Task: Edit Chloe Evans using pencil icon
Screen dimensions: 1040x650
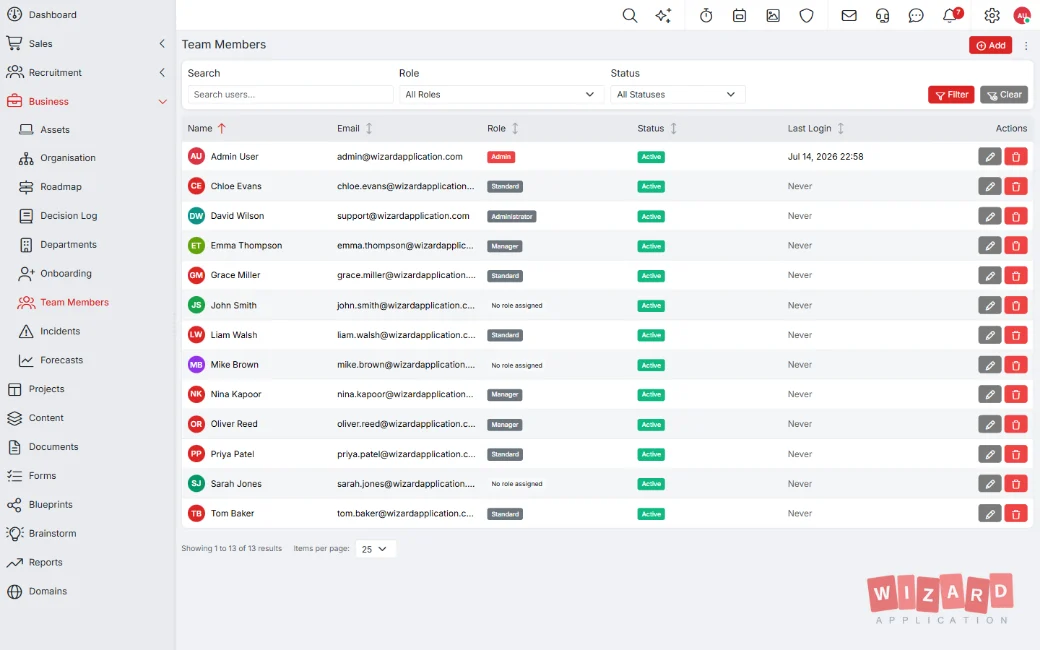Action: [990, 186]
